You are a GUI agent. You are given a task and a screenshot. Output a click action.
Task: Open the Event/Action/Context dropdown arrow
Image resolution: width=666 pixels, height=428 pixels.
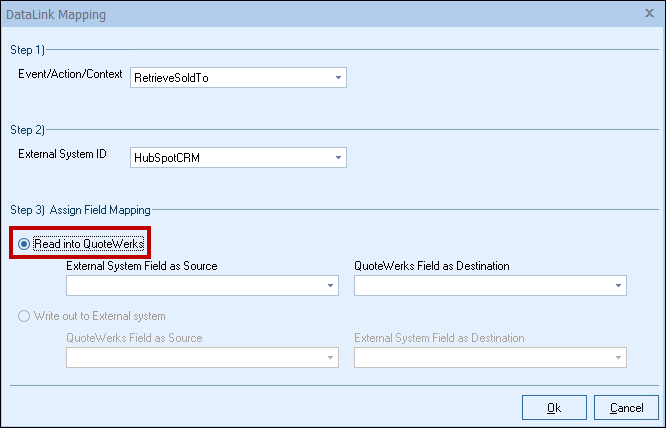pos(338,78)
